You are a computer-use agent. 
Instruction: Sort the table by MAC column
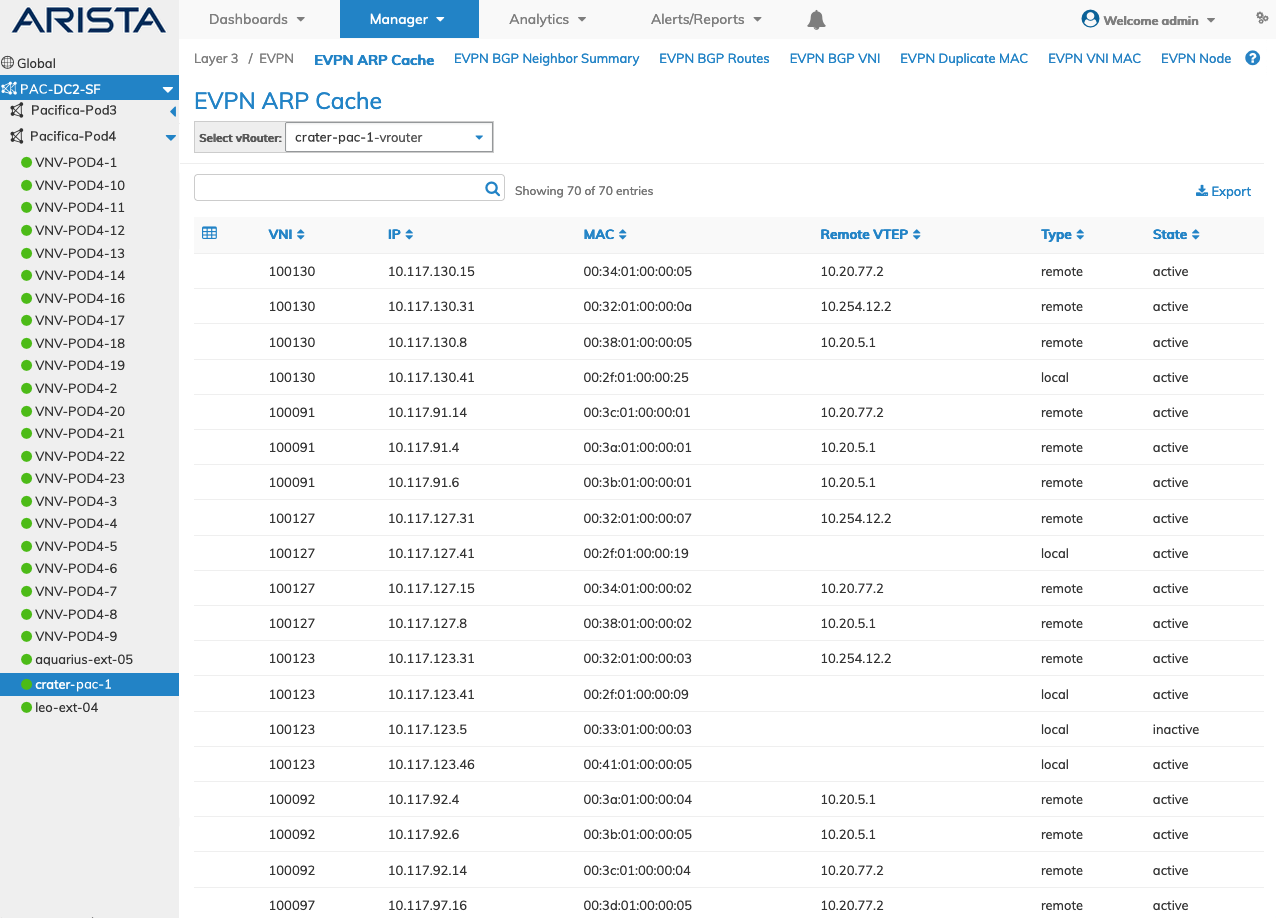(605, 234)
